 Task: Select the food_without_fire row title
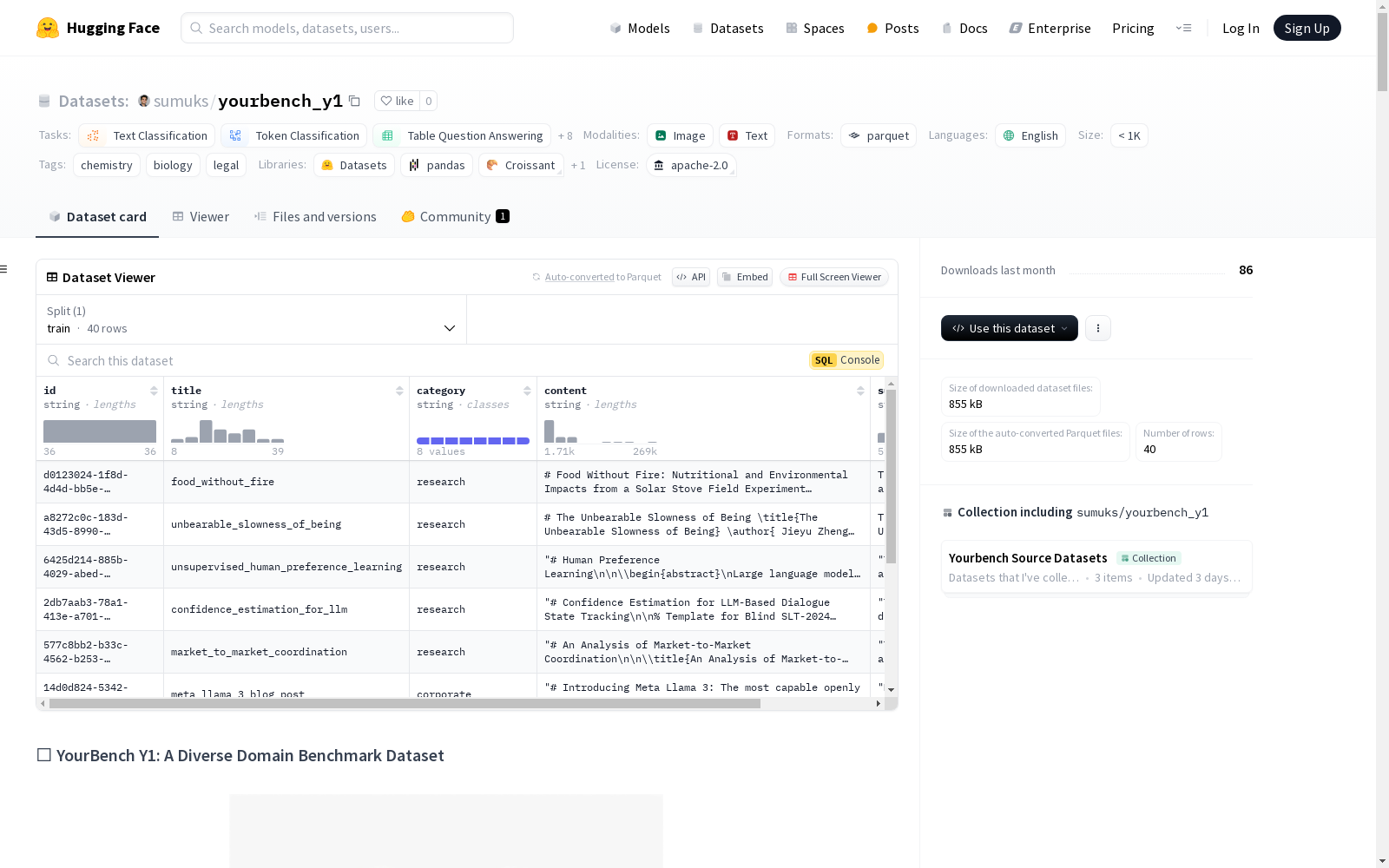222,482
